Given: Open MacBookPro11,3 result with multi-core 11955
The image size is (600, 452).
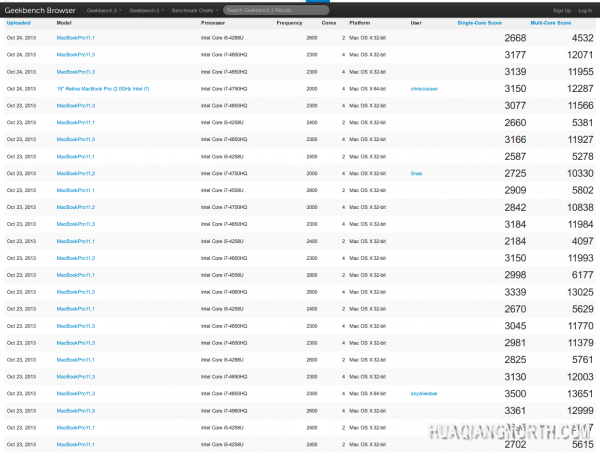Looking at the screenshot, I should click(75, 72).
